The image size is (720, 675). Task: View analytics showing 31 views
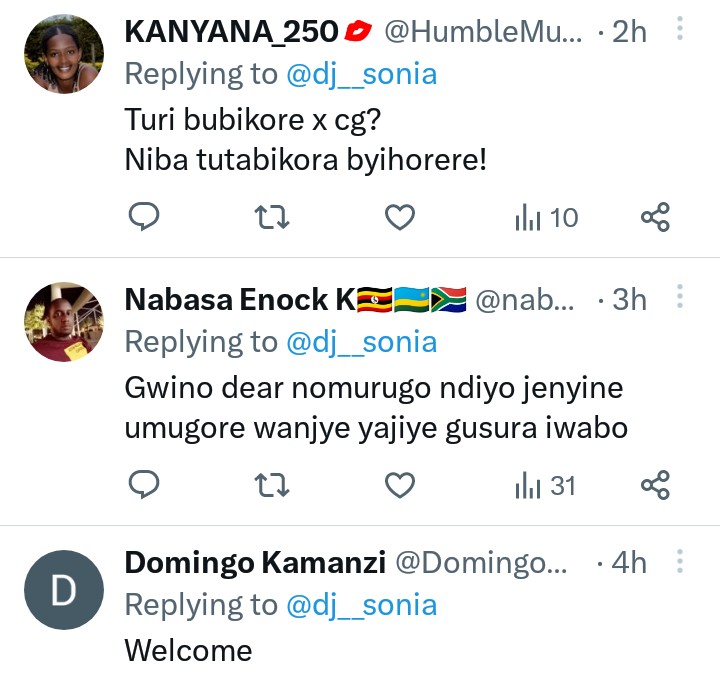(x=546, y=485)
